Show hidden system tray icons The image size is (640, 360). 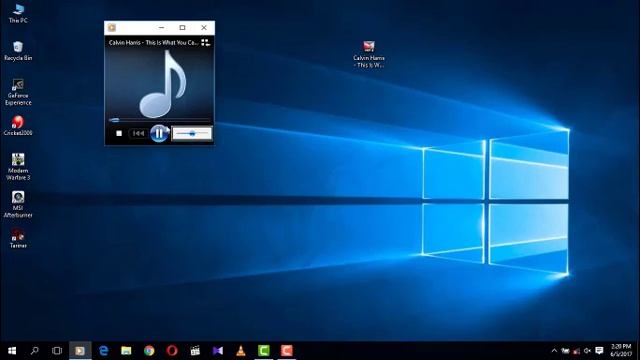coord(554,351)
